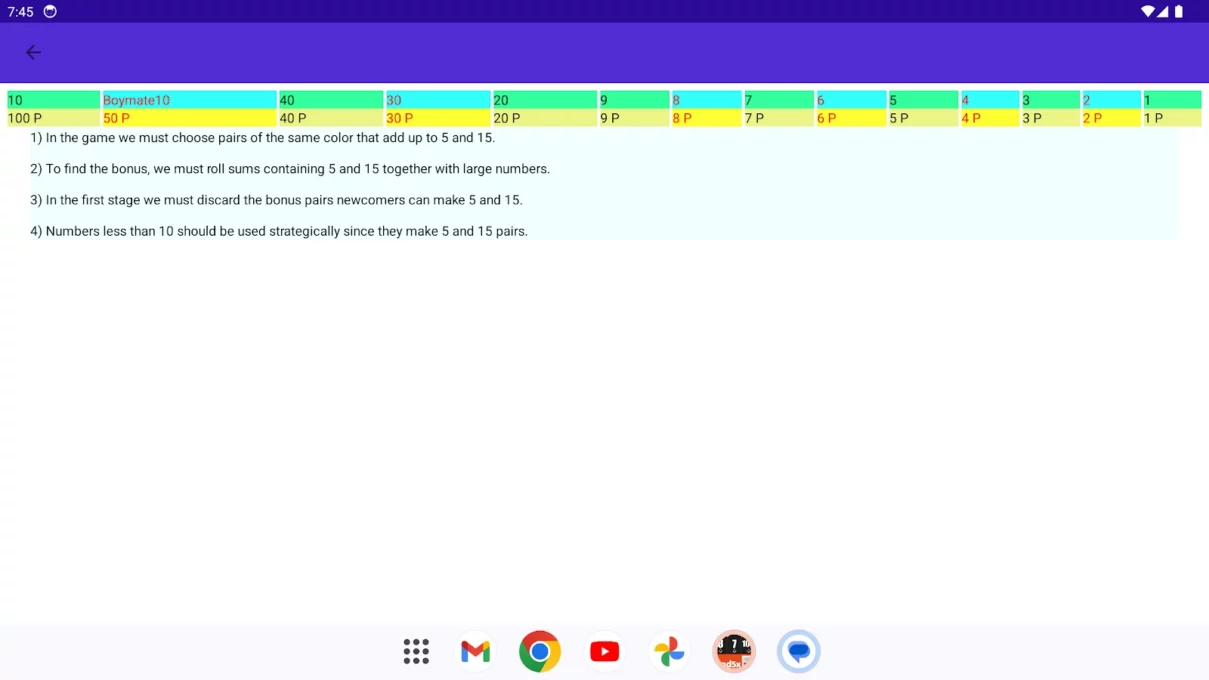This screenshot has height=680, width=1209.
Task: Open the Messages chat bubble icon
Action: point(798,651)
